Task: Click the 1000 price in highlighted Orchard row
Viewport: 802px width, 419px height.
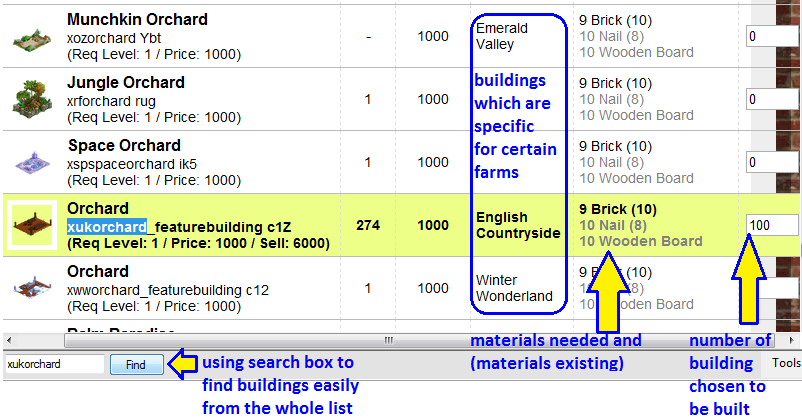Action: pos(433,225)
